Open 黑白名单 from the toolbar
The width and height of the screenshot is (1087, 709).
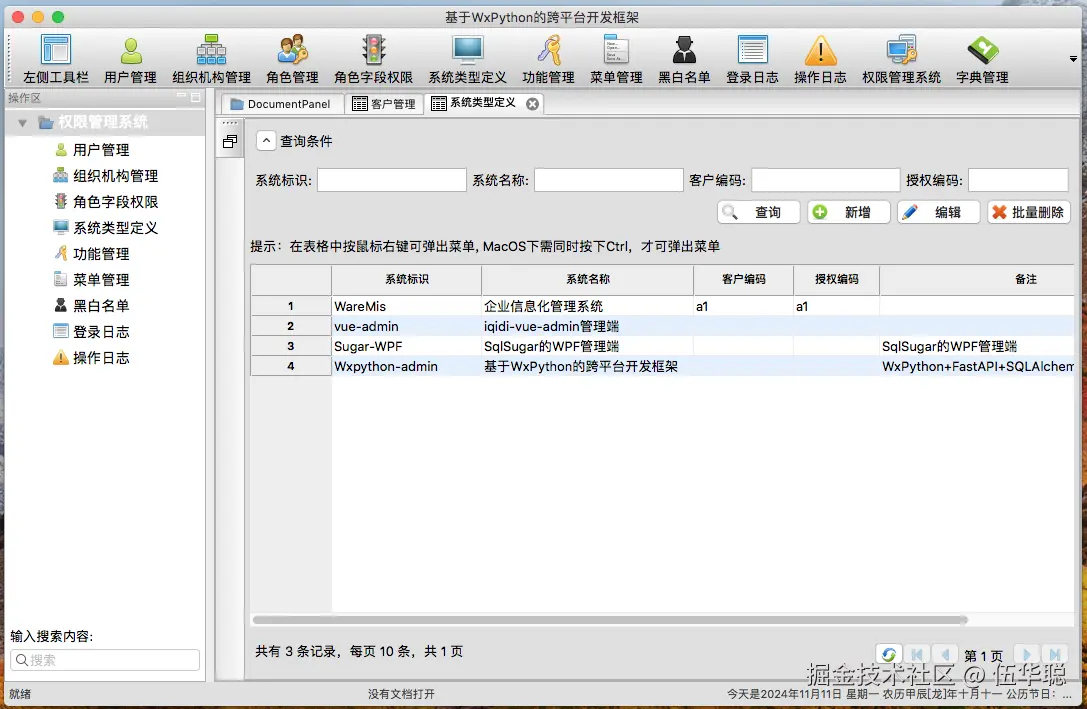pyautogui.click(x=684, y=60)
